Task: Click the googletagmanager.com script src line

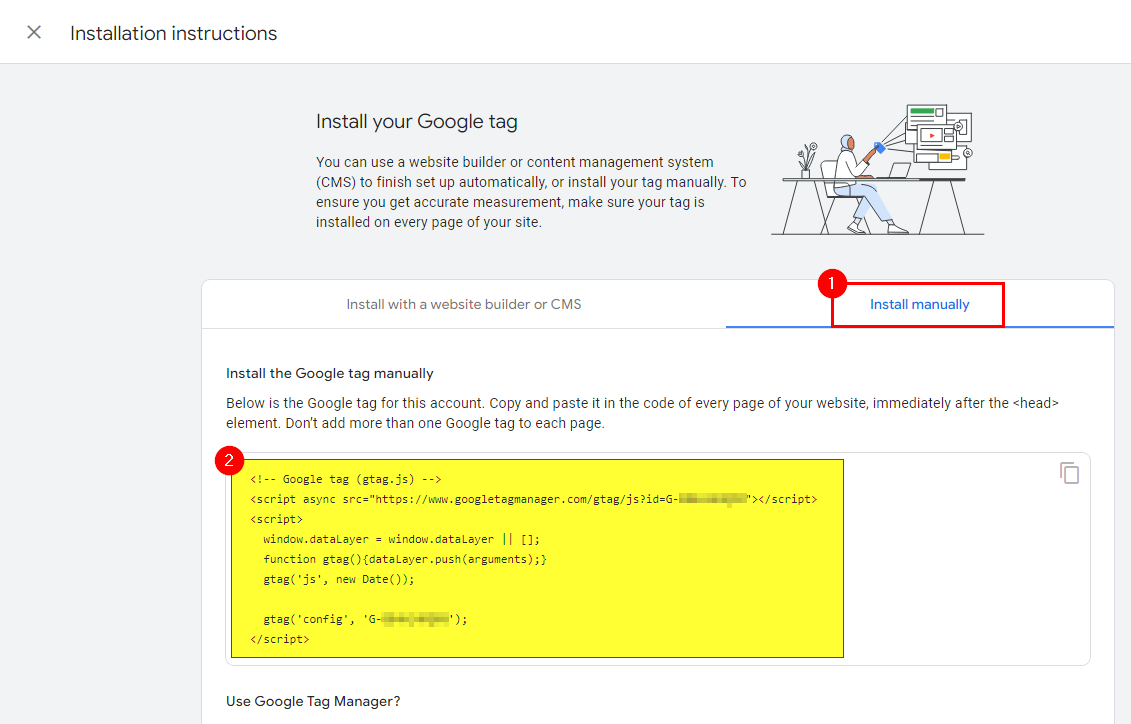Action: pos(534,499)
